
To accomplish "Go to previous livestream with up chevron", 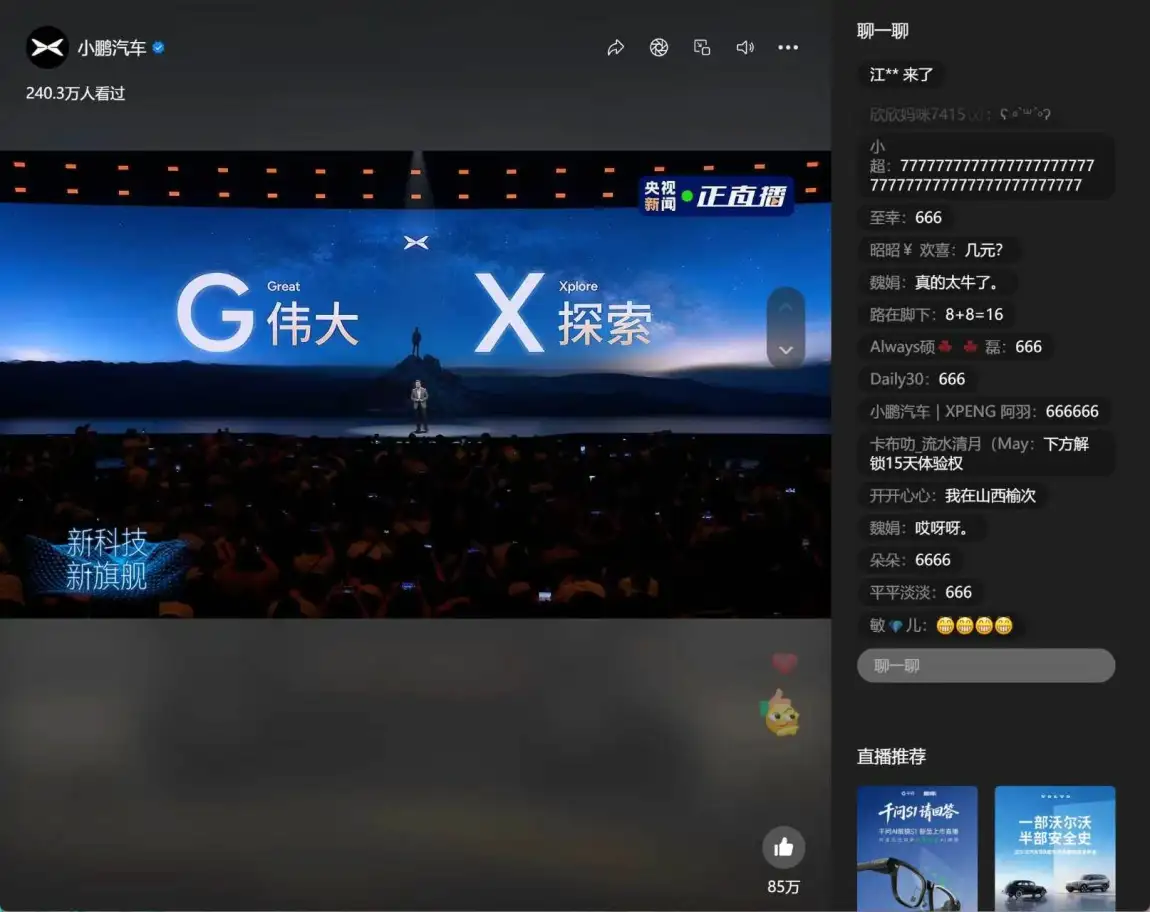I will coord(785,307).
